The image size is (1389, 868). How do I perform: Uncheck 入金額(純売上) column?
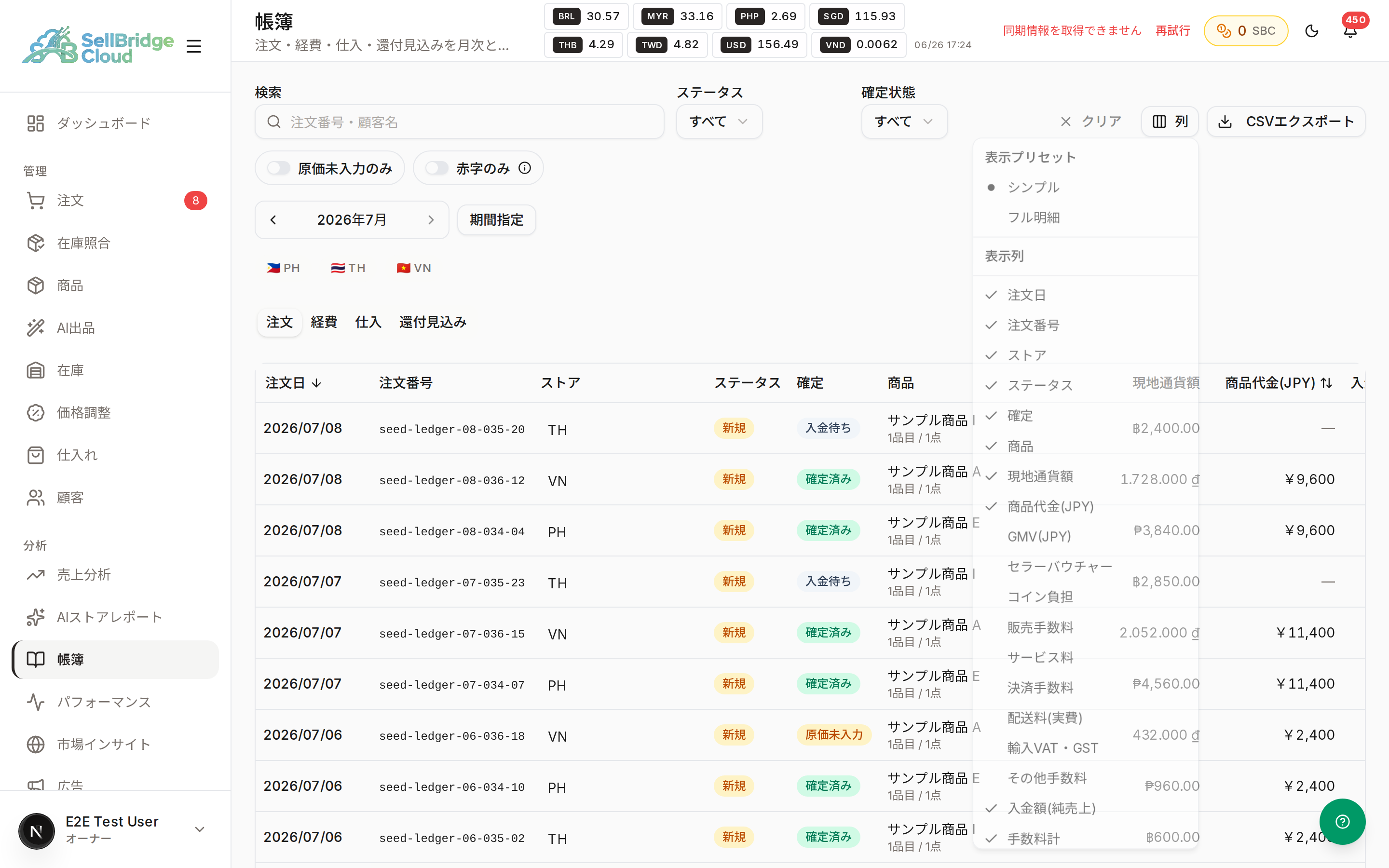click(x=1085, y=808)
